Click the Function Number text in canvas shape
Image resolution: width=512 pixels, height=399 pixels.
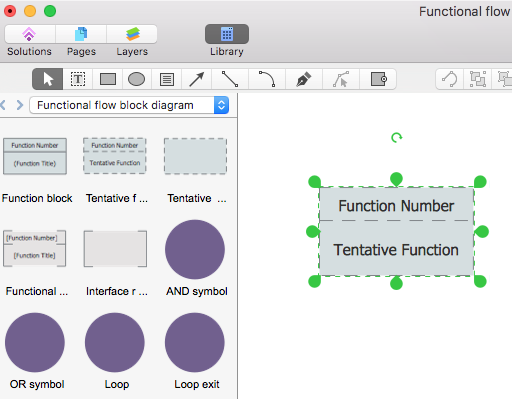coord(396,206)
